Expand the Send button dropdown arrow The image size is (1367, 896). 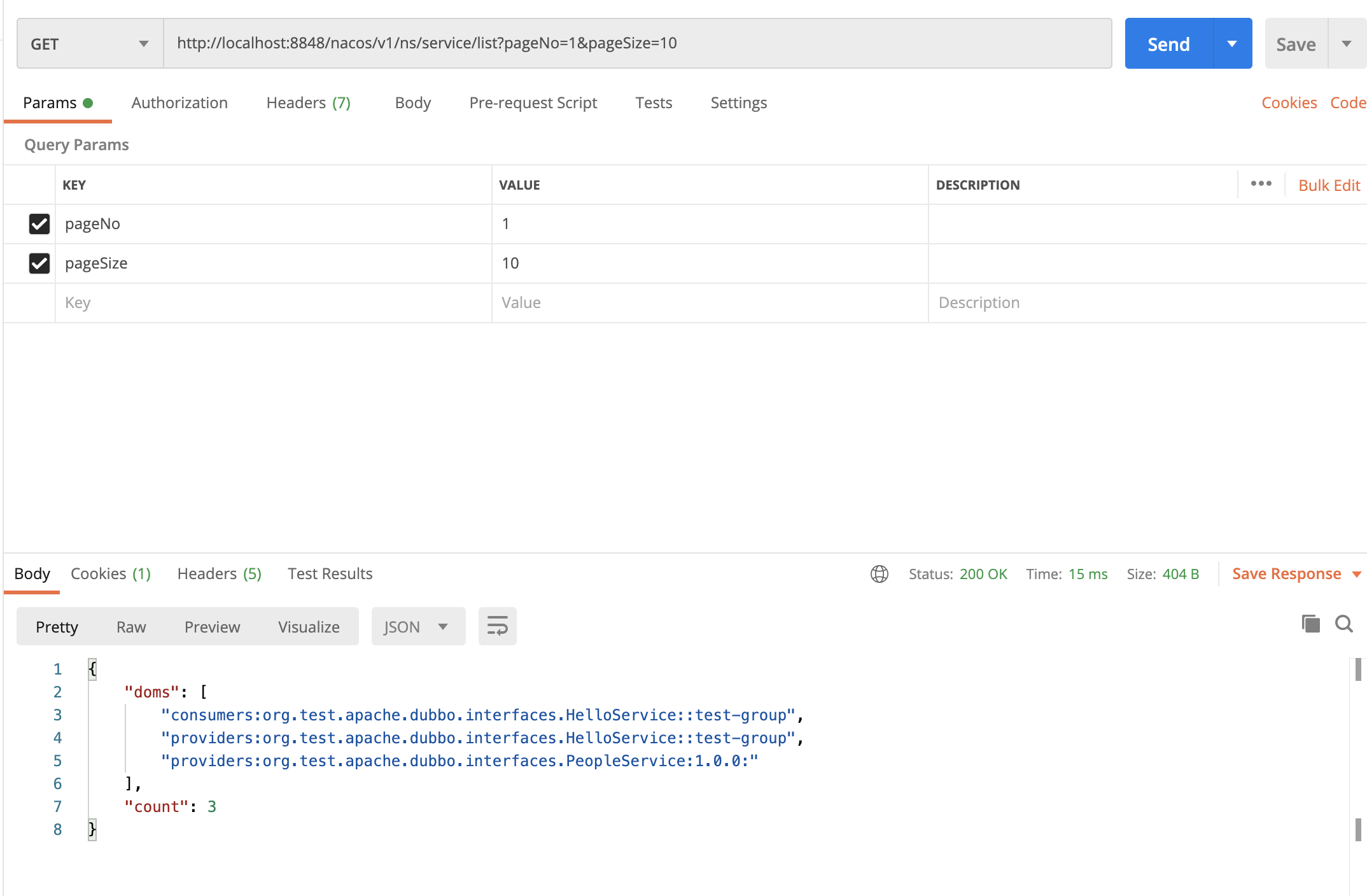tap(1232, 44)
